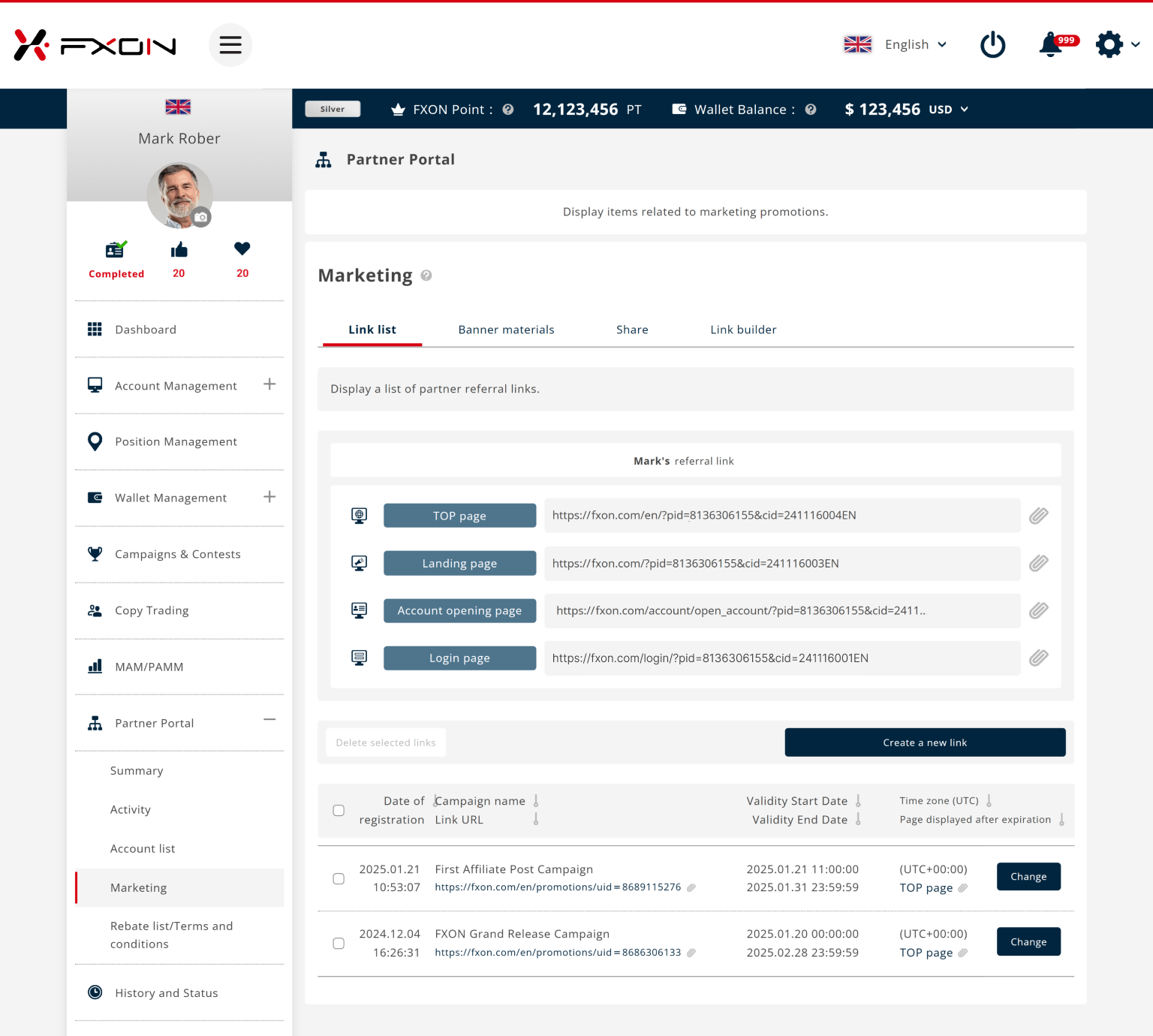Viewport: 1153px width, 1036px height.
Task: Expand settings gear dropdown arrow
Action: click(x=1136, y=44)
